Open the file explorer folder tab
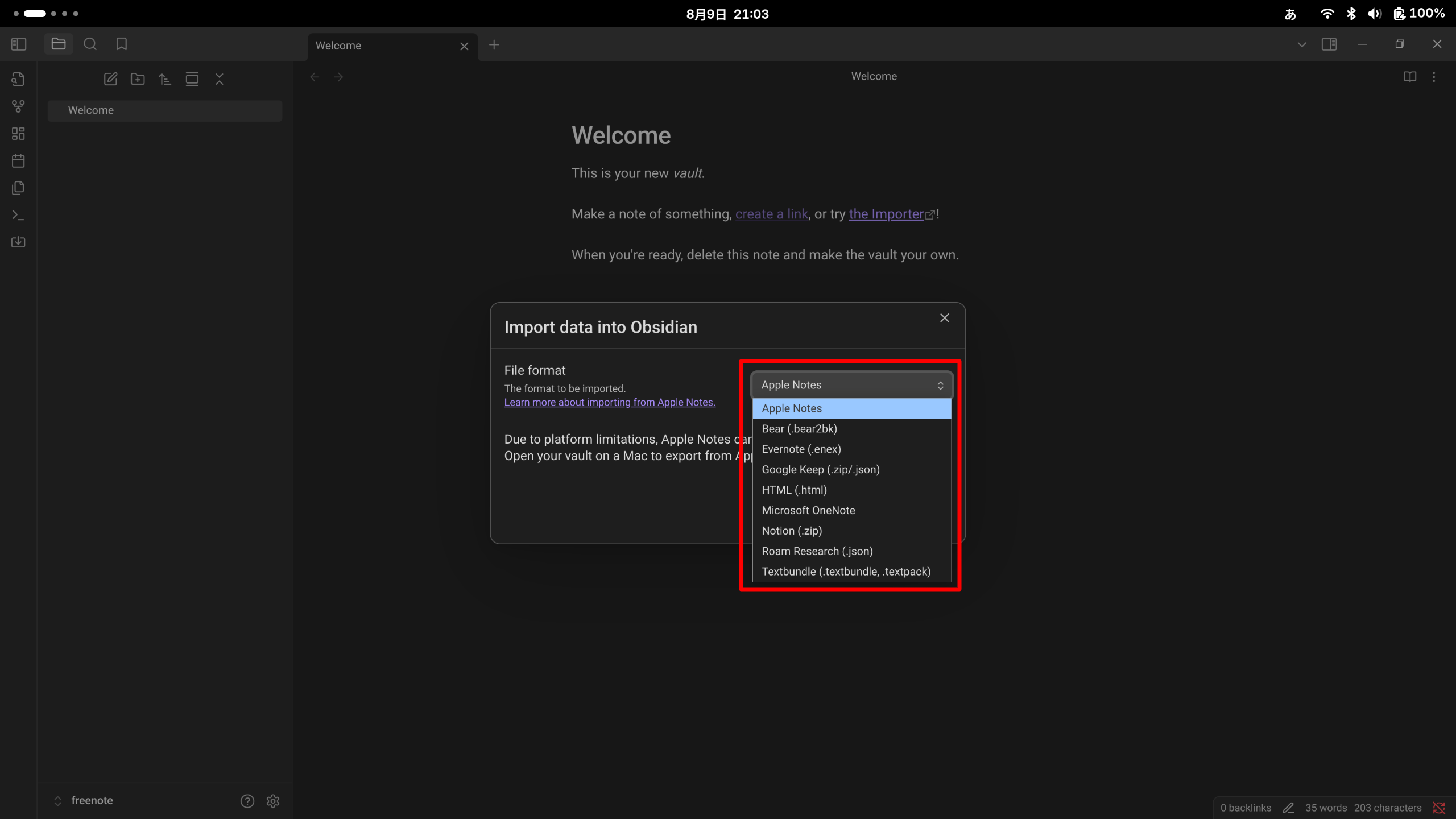This screenshot has width=1456, height=819. click(x=59, y=44)
